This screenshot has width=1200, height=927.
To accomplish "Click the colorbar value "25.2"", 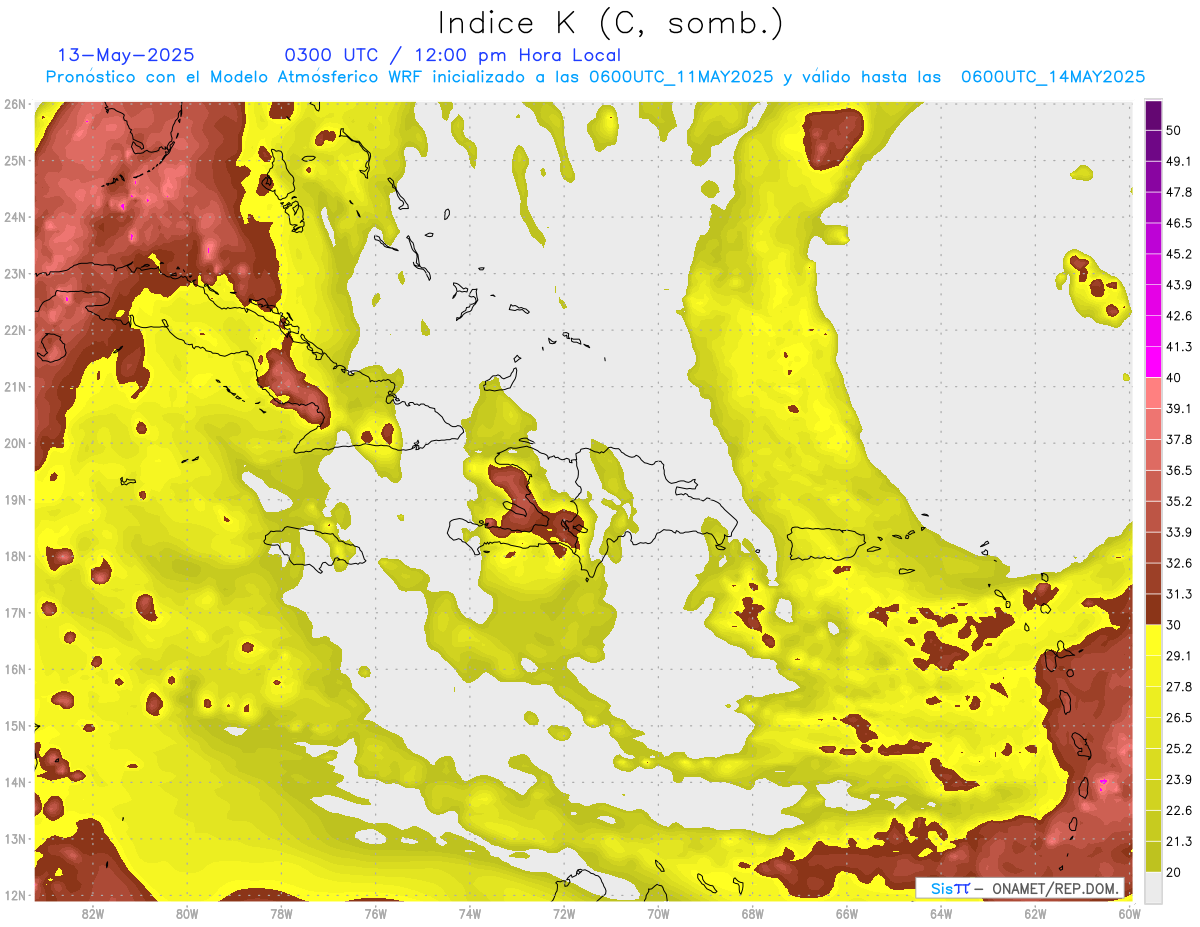I will tap(1179, 748).
